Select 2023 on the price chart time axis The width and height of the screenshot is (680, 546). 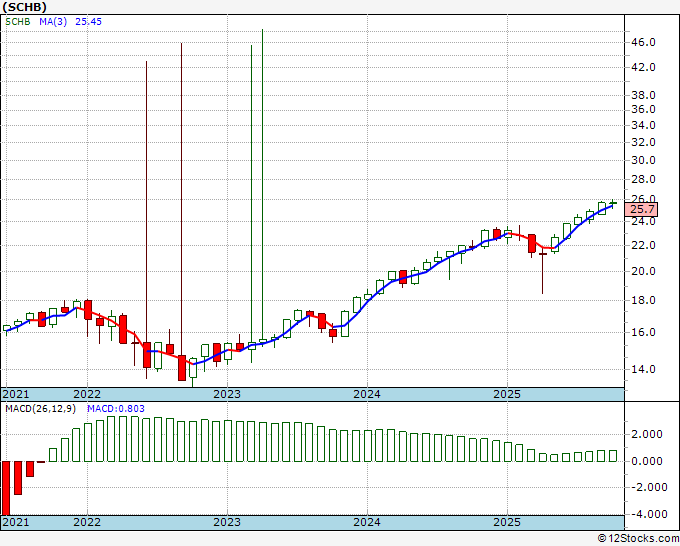(227, 394)
